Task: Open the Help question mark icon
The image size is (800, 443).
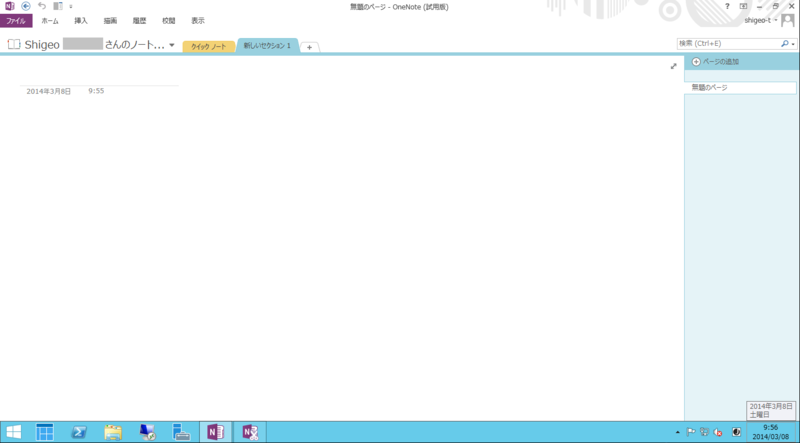Action: pos(728,6)
